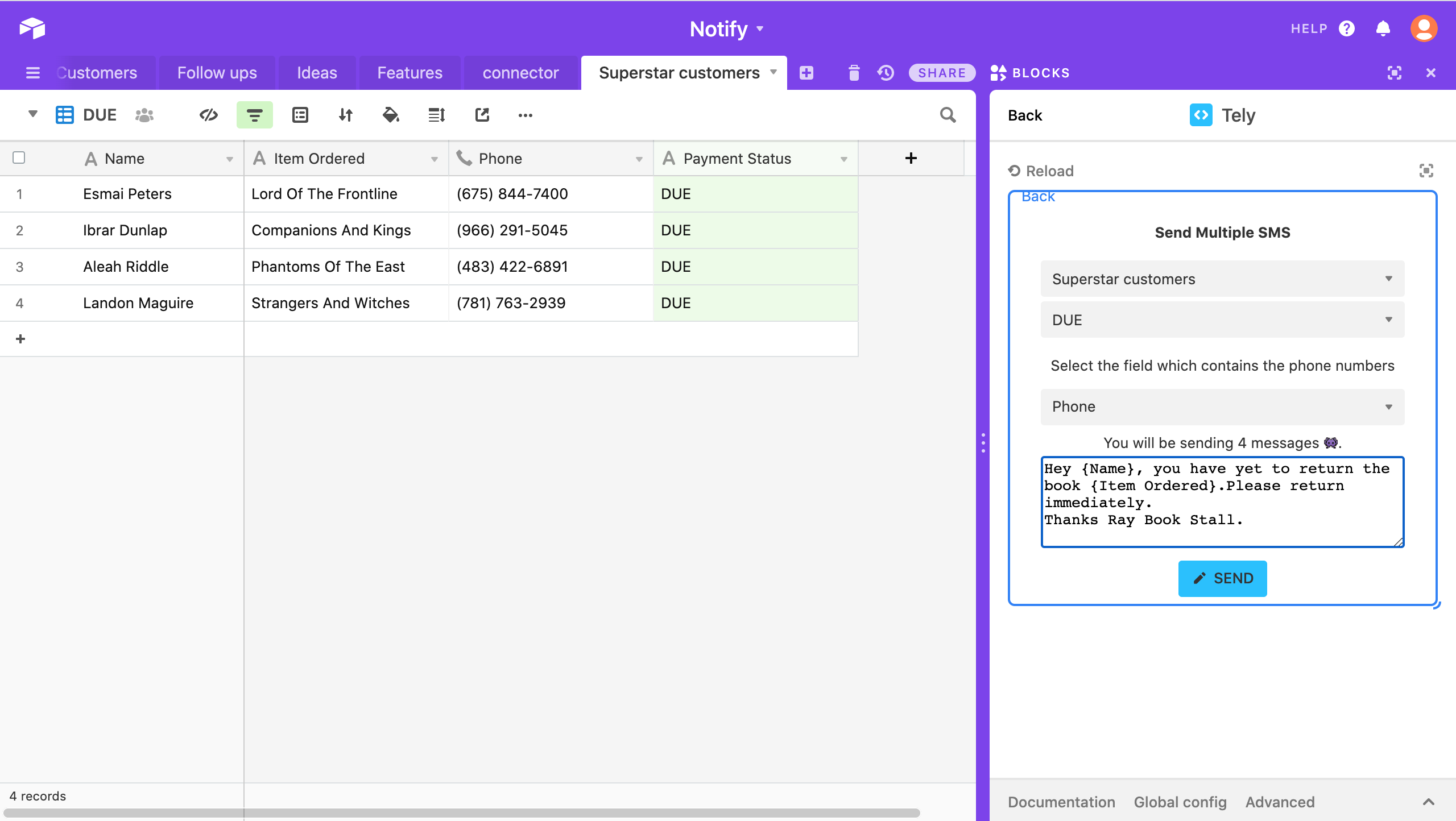Click inside the SMS message text area

click(x=1222, y=501)
